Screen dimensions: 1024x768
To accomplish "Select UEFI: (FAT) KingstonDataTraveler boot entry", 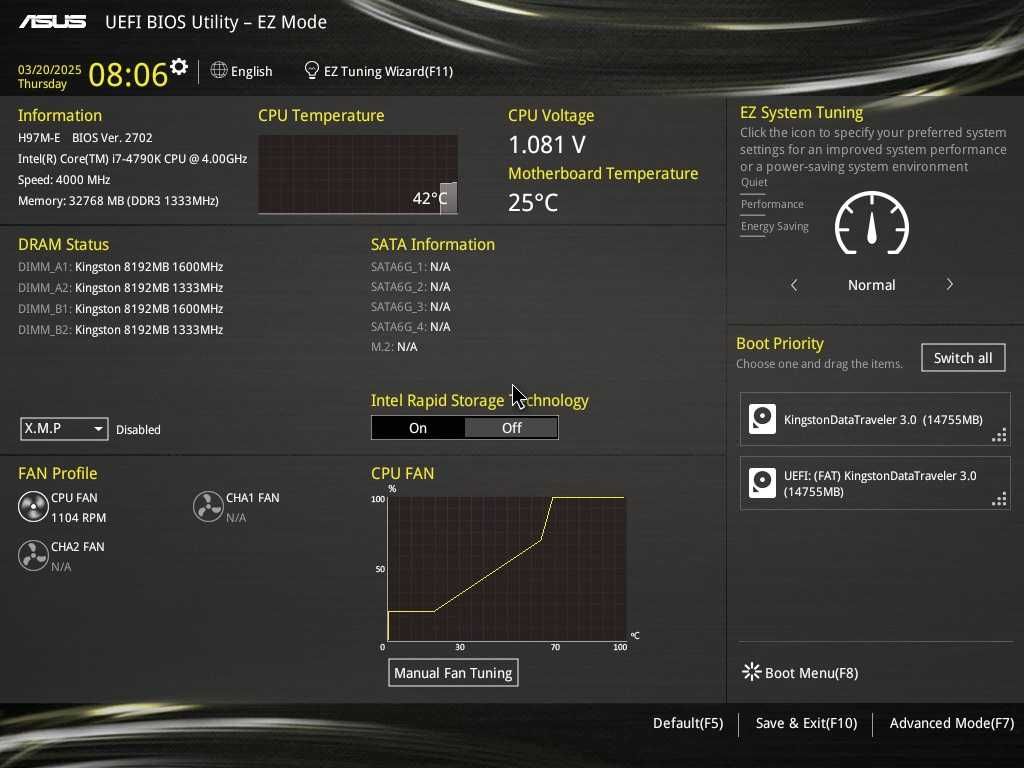I will pyautogui.click(x=875, y=483).
